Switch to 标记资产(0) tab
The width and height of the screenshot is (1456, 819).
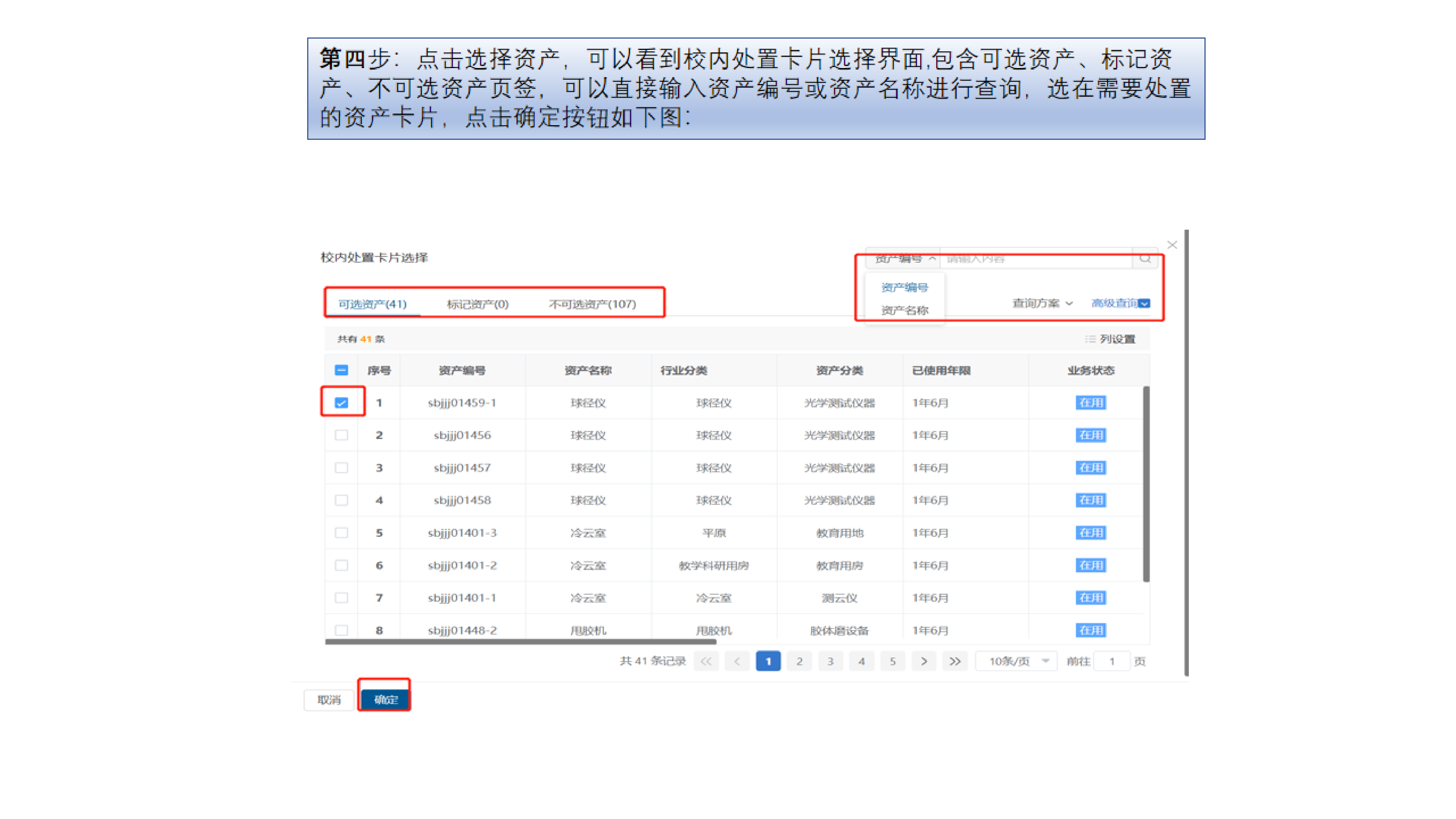tap(477, 304)
